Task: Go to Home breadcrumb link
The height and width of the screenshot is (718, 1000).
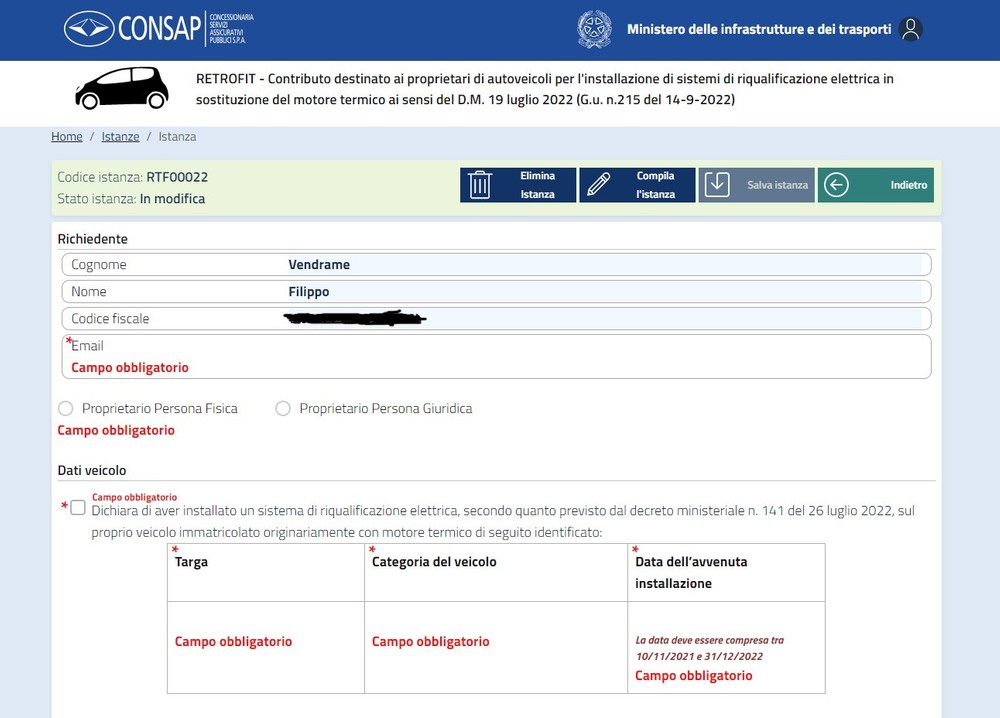Action: pos(67,136)
